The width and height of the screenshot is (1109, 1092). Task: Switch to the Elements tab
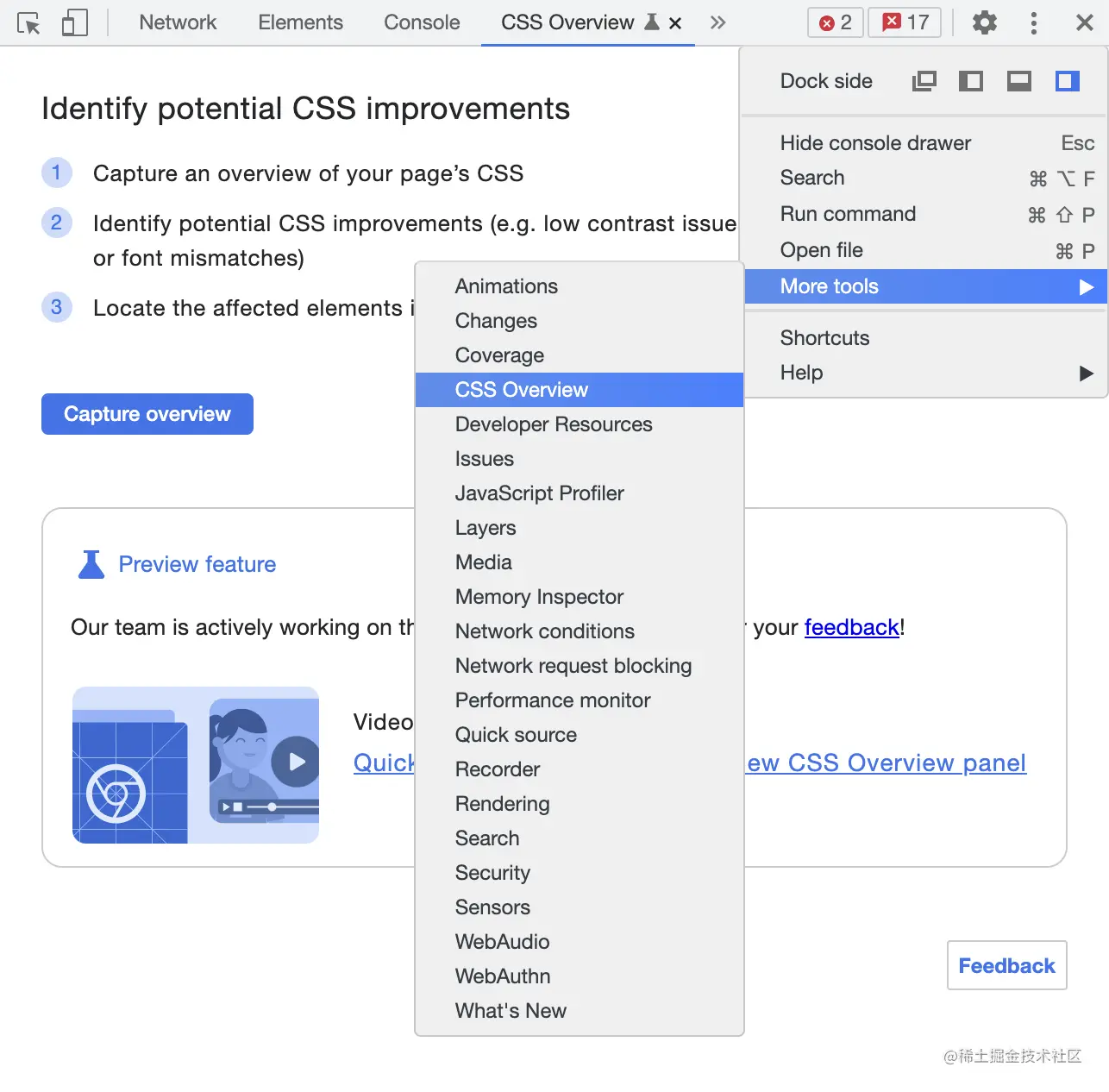tap(300, 22)
